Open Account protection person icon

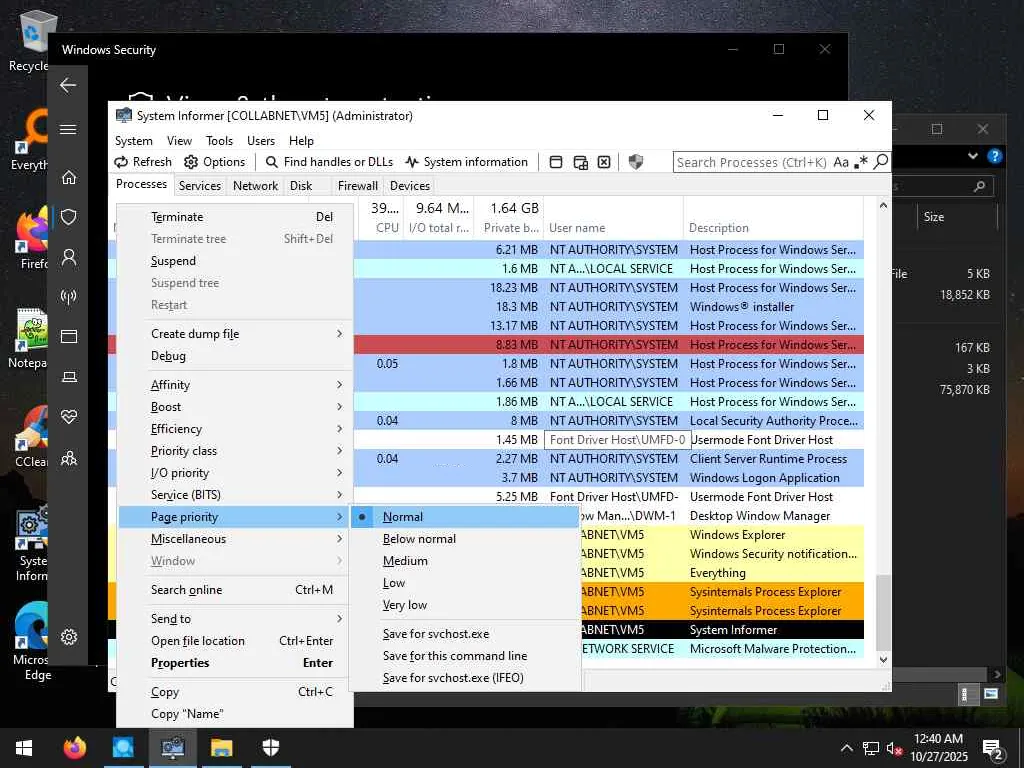[69, 257]
